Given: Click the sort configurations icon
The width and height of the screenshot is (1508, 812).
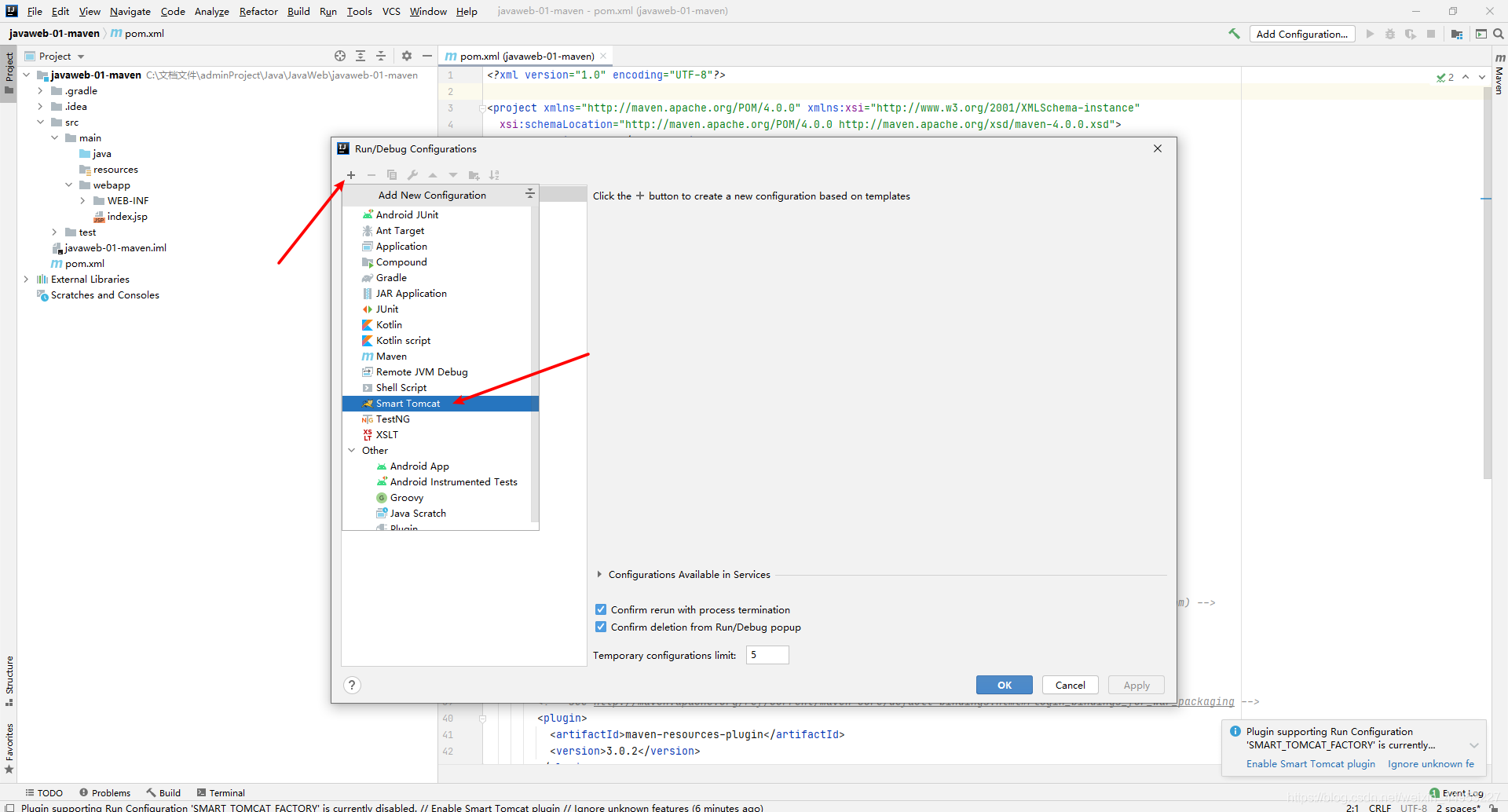Looking at the screenshot, I should pos(494,175).
